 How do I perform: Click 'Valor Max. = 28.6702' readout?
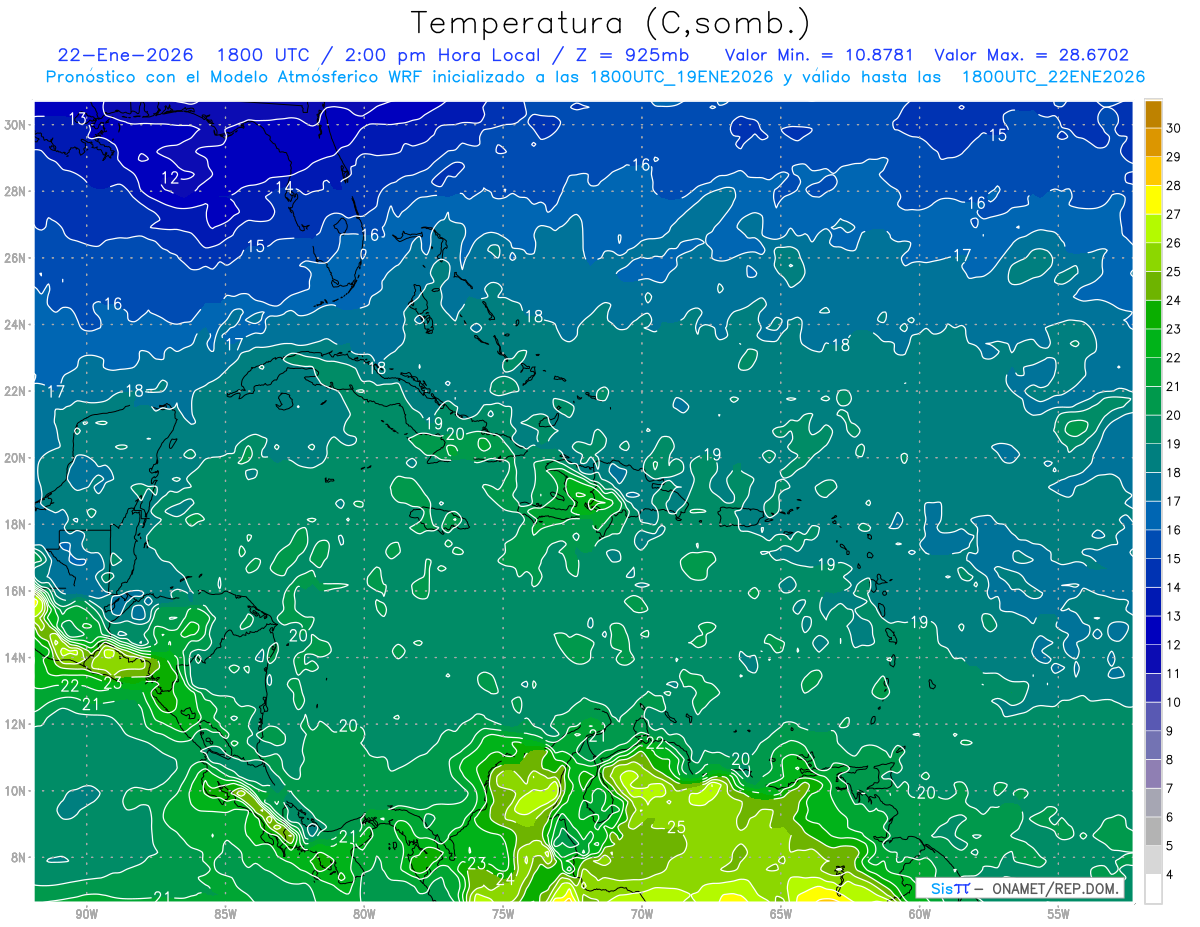pos(1031,55)
